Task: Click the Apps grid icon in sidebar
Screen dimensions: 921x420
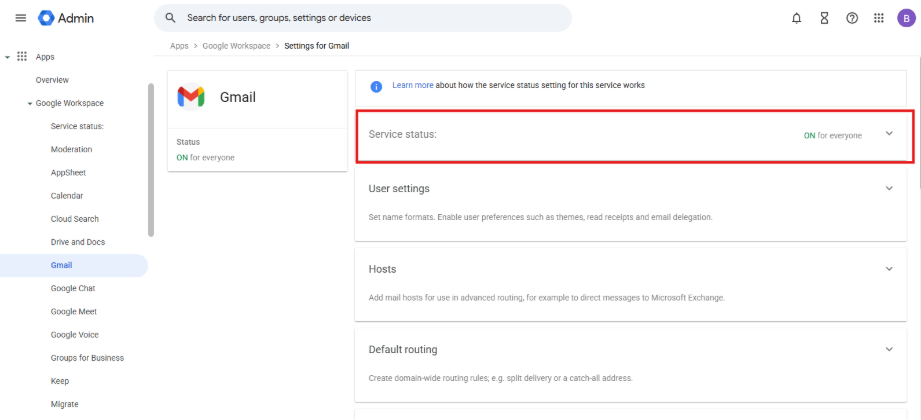Action: (x=22, y=56)
